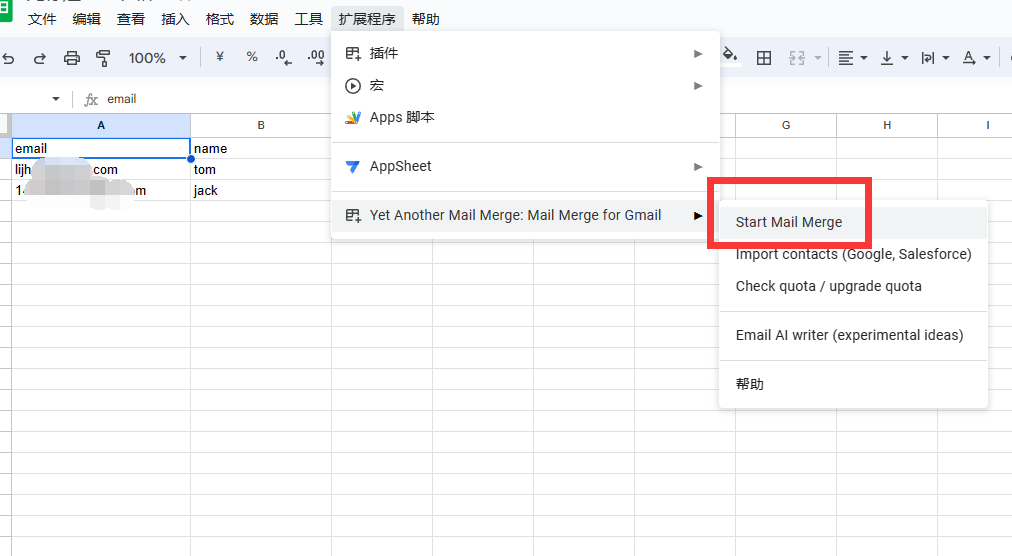Open the 查看 menu
The width and height of the screenshot is (1012, 556).
(x=130, y=19)
